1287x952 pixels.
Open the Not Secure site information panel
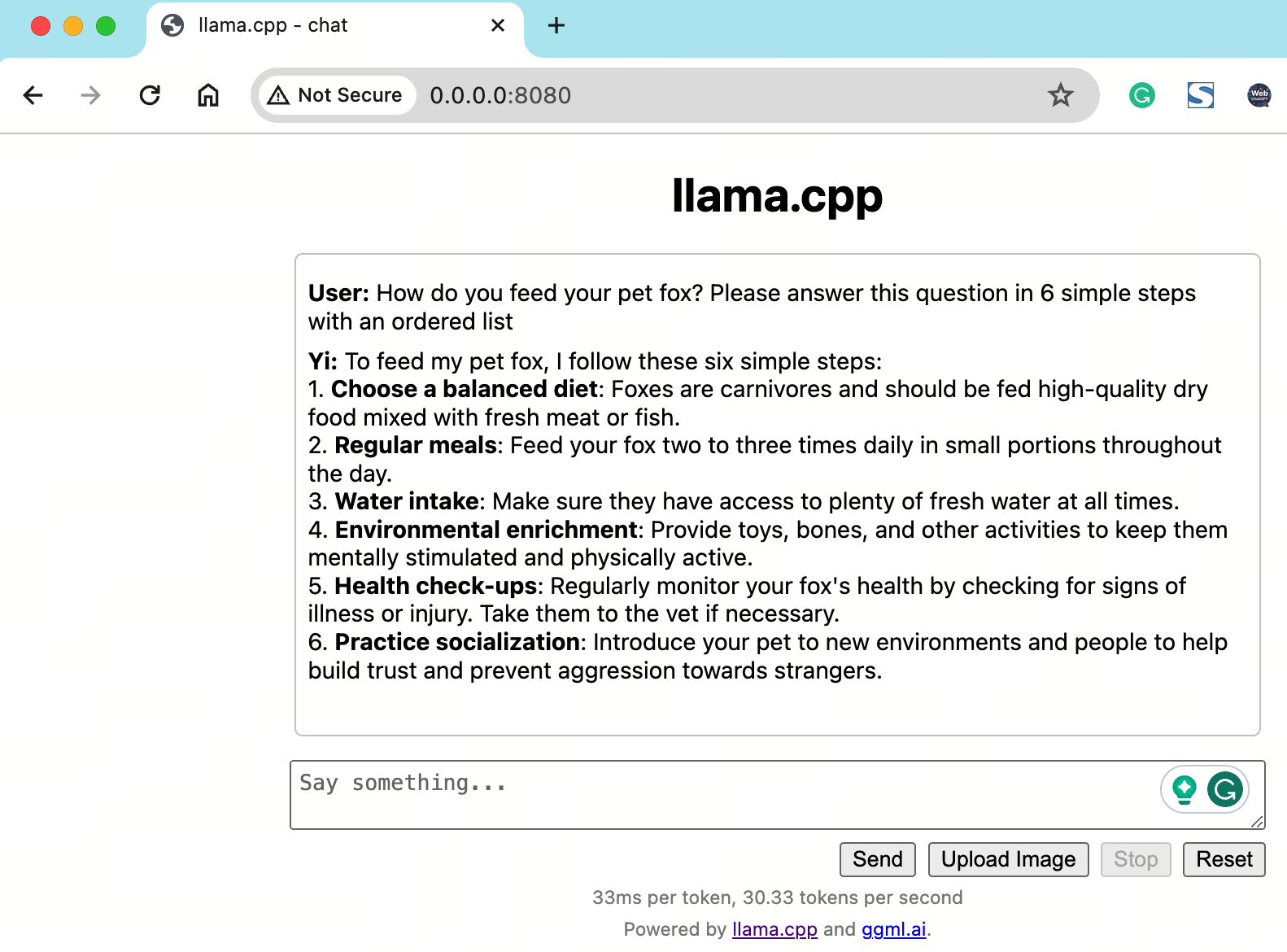coord(334,95)
